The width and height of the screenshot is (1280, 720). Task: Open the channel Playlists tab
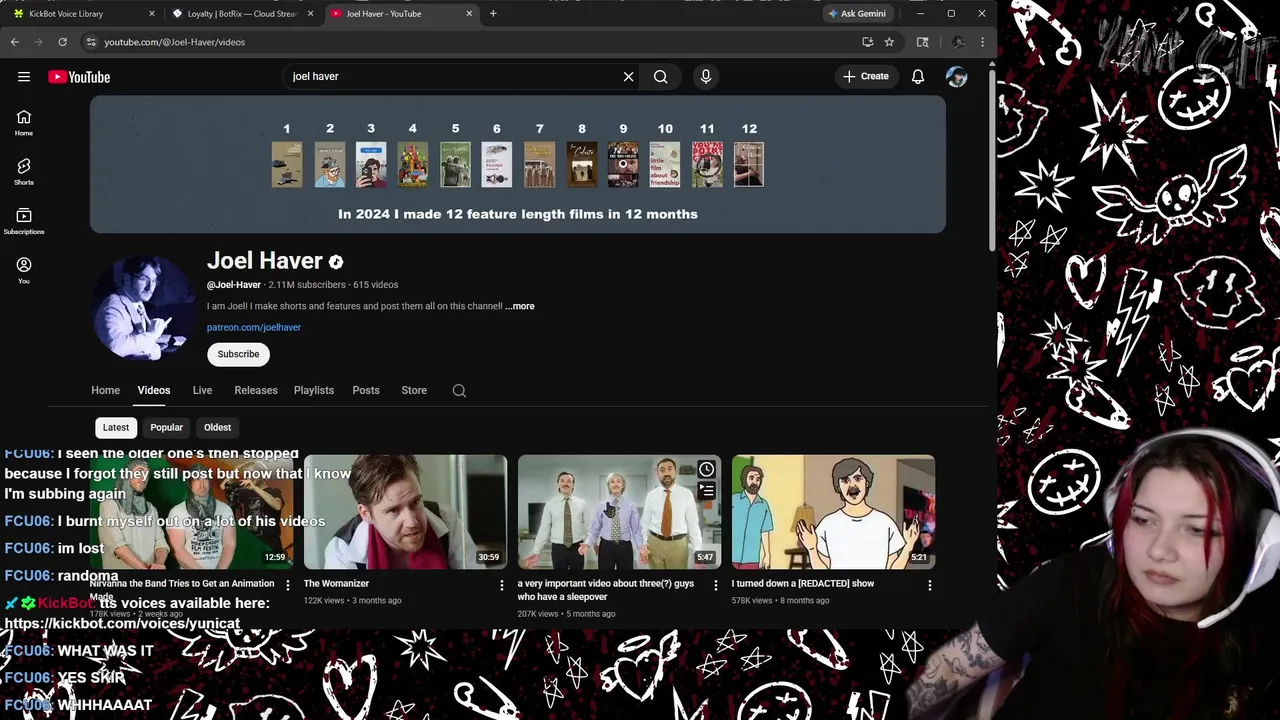click(x=314, y=390)
